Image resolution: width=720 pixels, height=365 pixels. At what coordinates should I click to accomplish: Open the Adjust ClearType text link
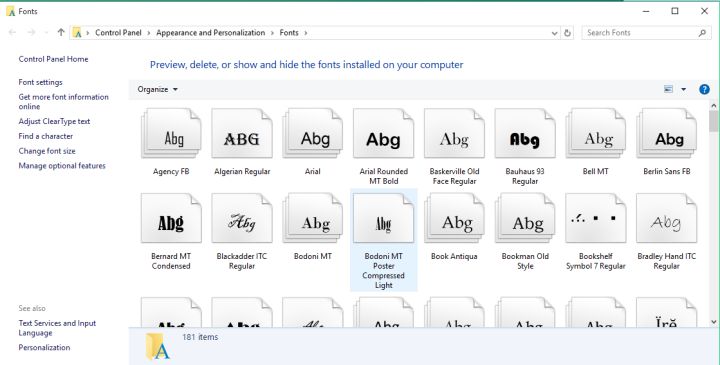(54, 121)
